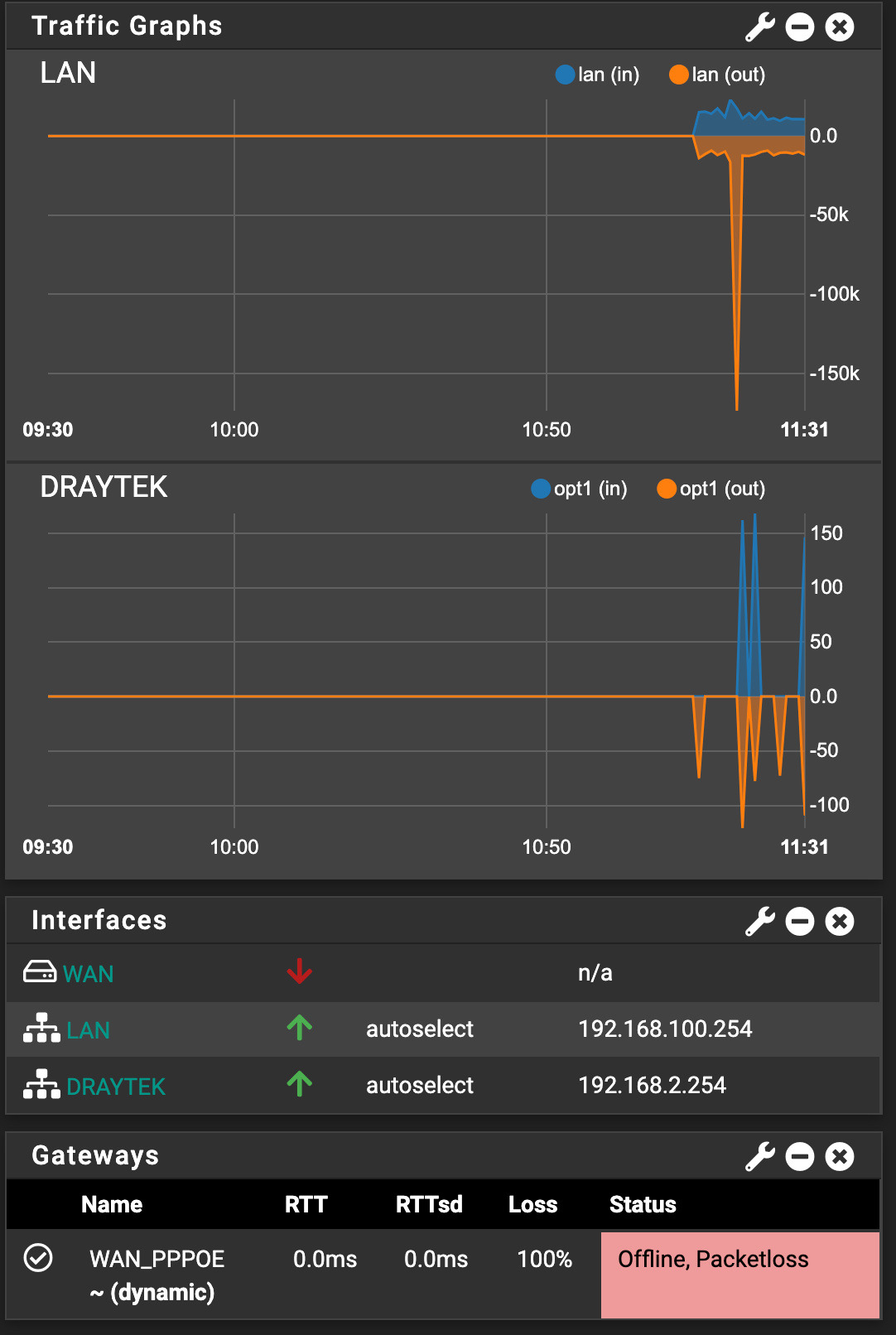The width and height of the screenshot is (896, 1335).
Task: Click the WAN down red arrow
Action: pos(299,971)
